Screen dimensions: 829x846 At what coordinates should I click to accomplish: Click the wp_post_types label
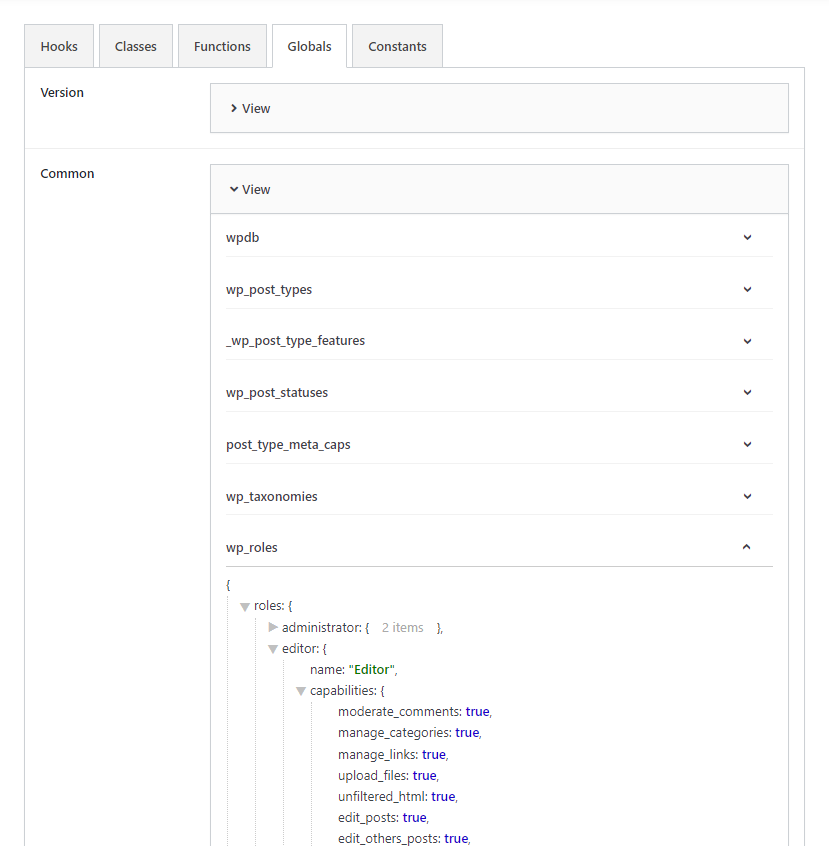[x=269, y=290]
